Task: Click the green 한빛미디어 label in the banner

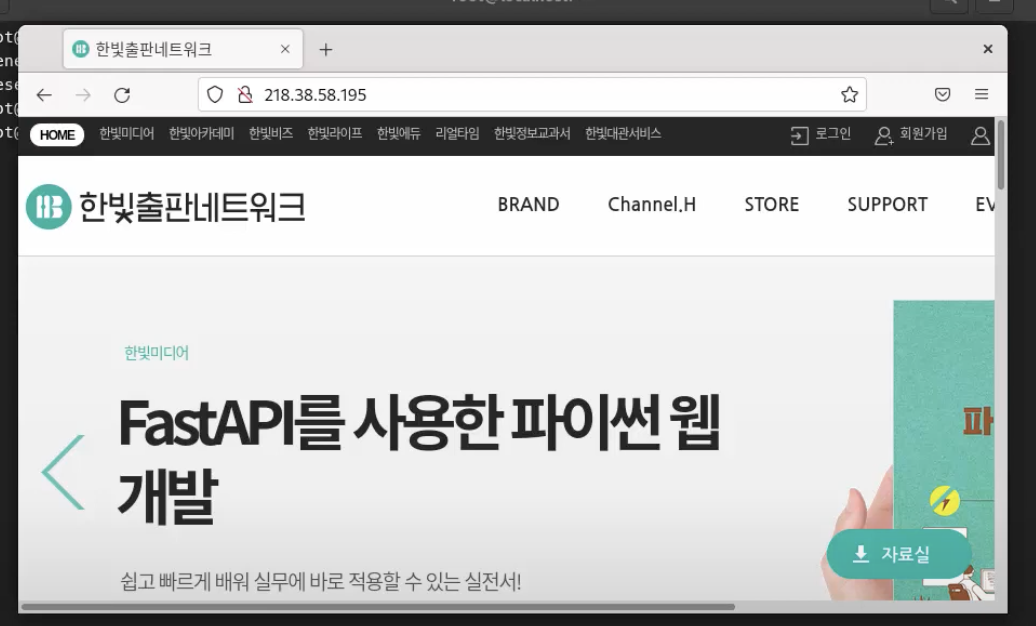Action: 157,353
